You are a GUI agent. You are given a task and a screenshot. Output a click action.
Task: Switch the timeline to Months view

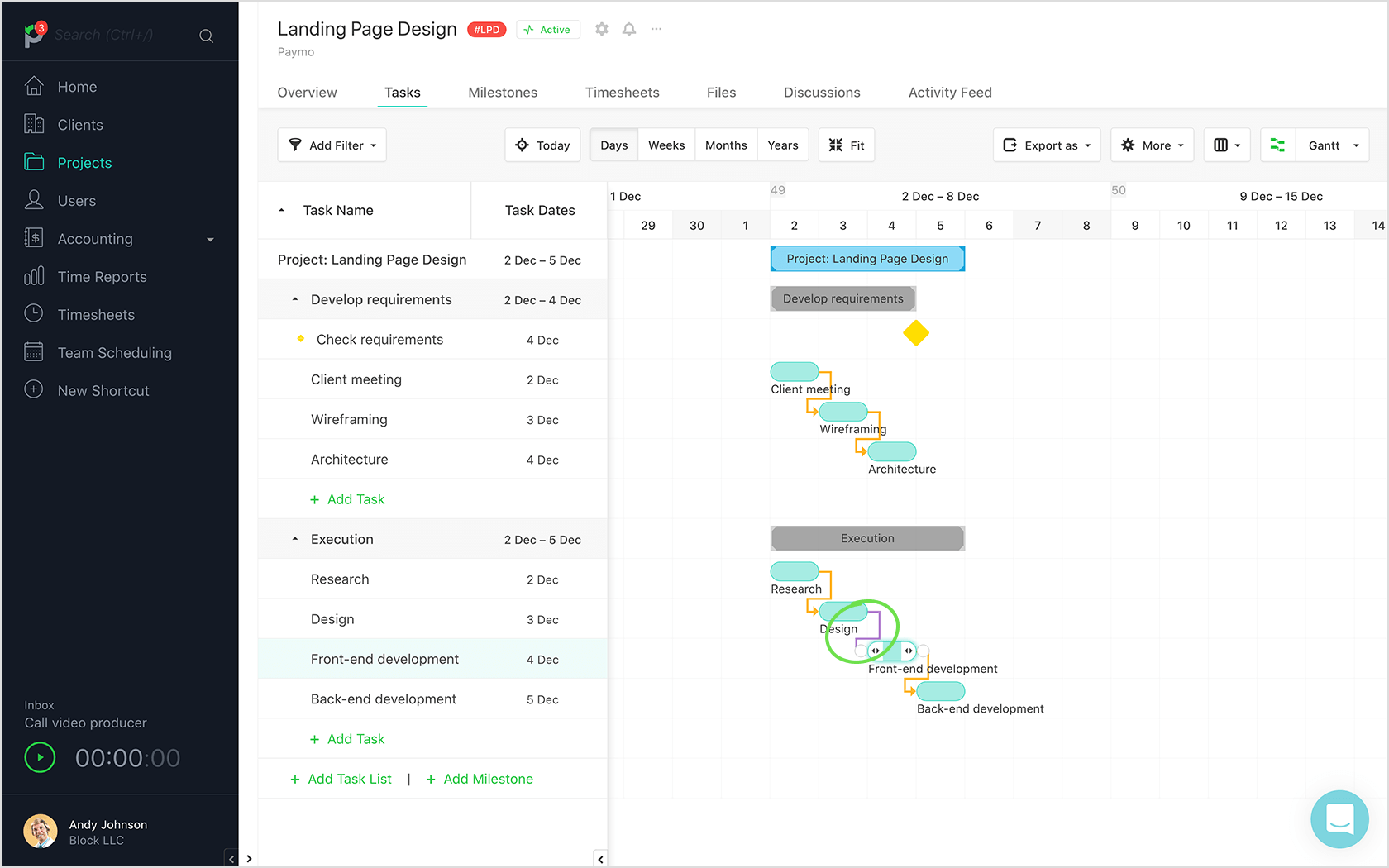[725, 145]
